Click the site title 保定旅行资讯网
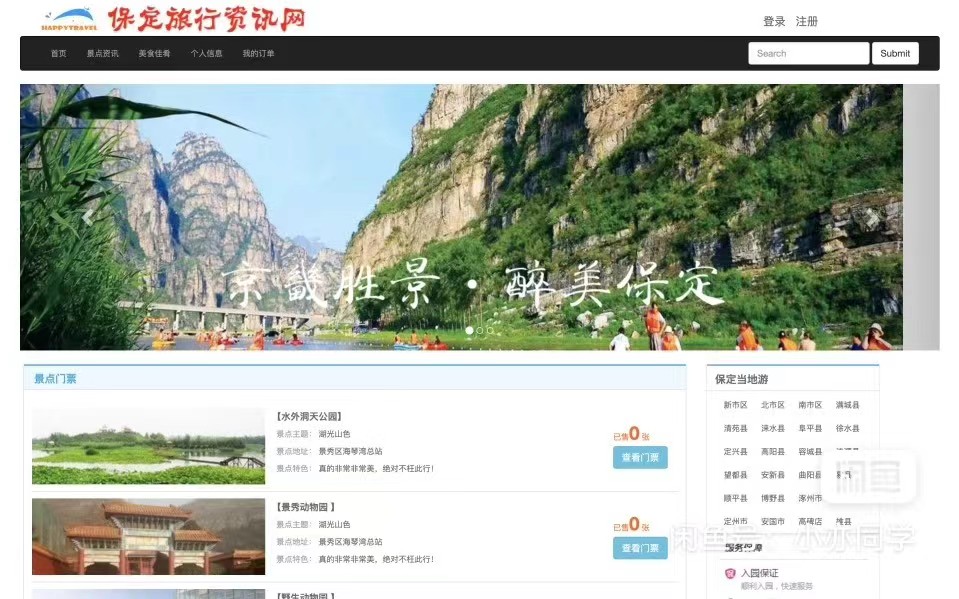 click(x=206, y=19)
